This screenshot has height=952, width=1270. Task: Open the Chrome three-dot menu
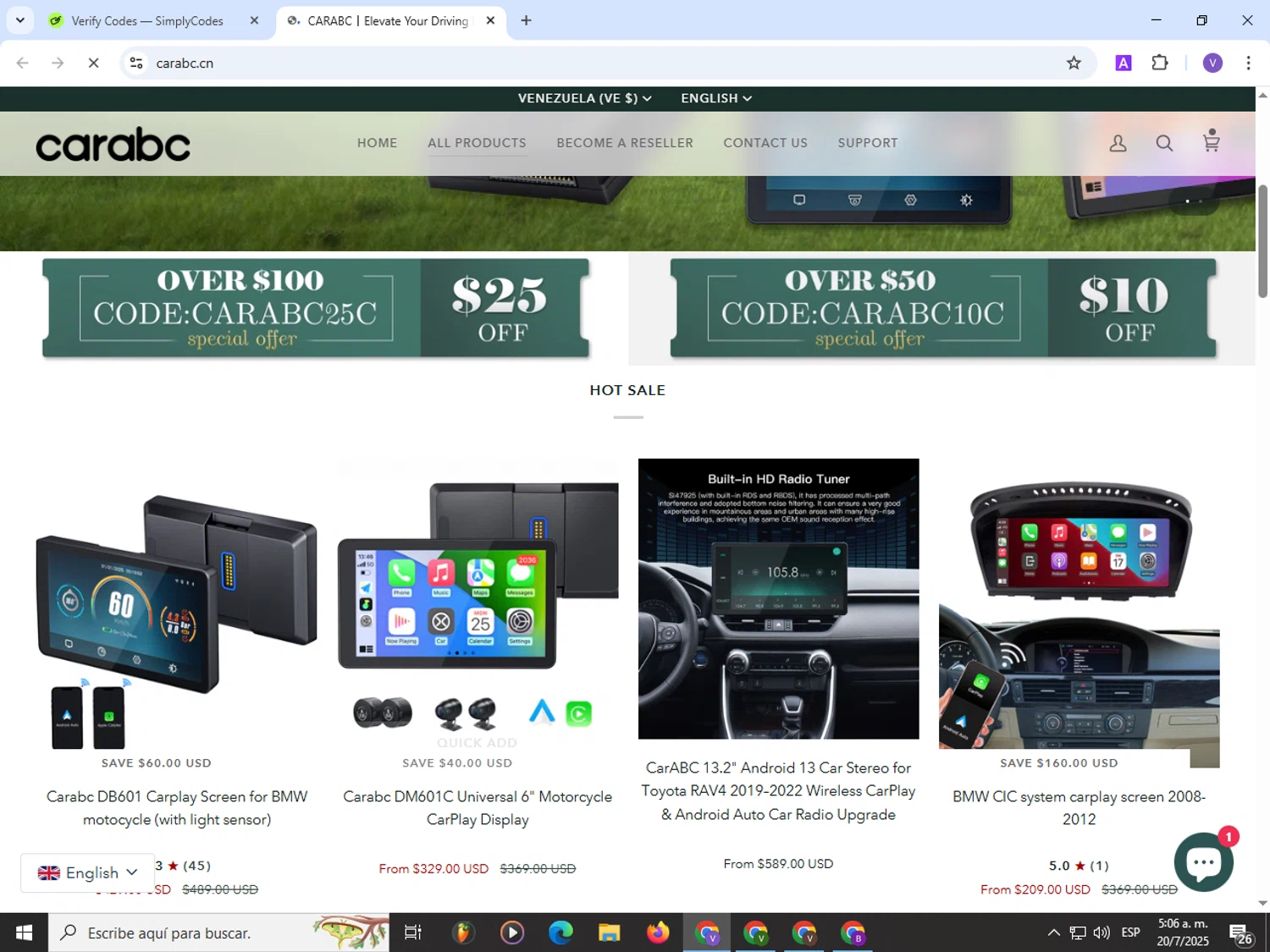click(1248, 63)
